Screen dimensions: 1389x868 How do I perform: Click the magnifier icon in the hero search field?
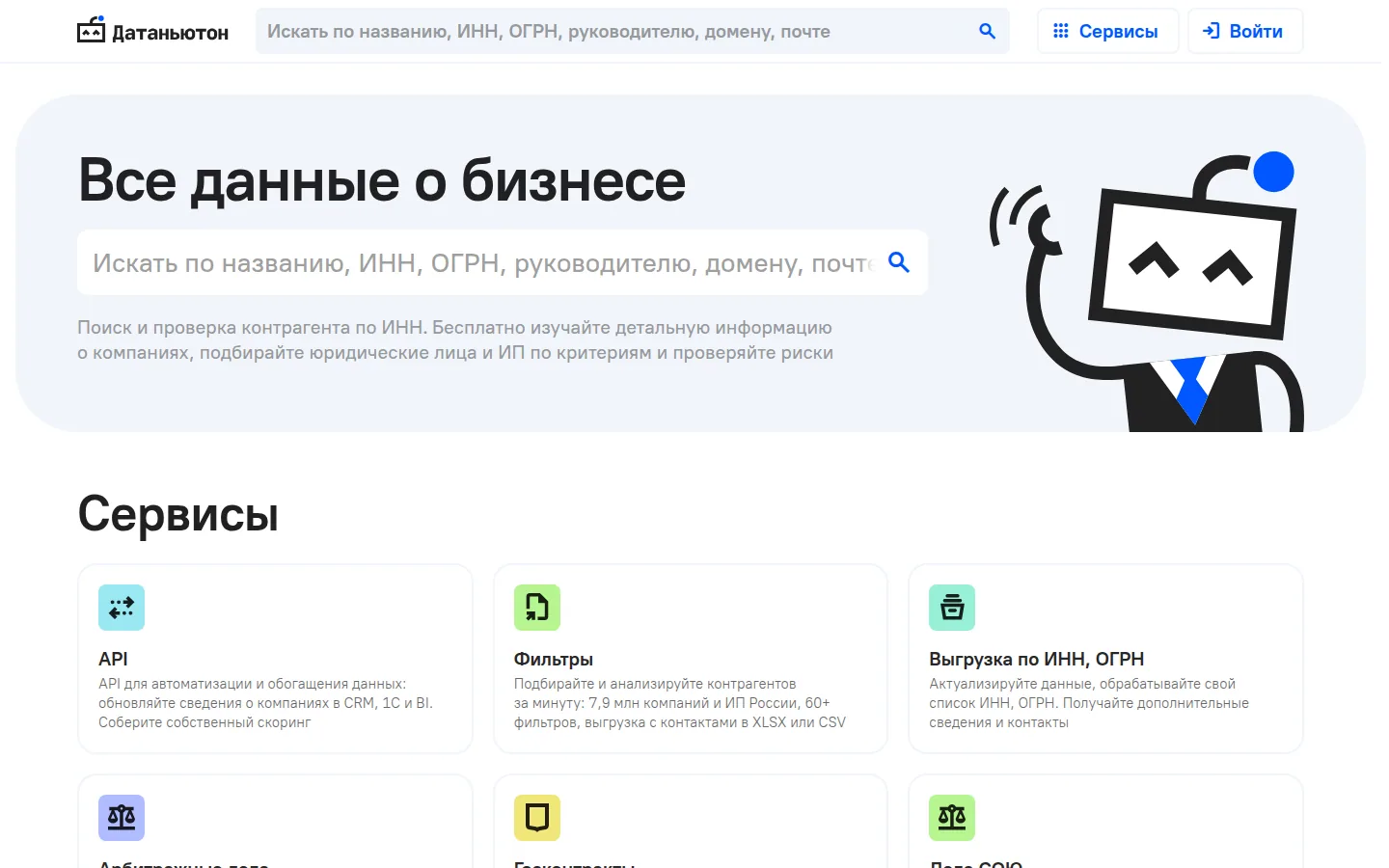[x=899, y=262]
